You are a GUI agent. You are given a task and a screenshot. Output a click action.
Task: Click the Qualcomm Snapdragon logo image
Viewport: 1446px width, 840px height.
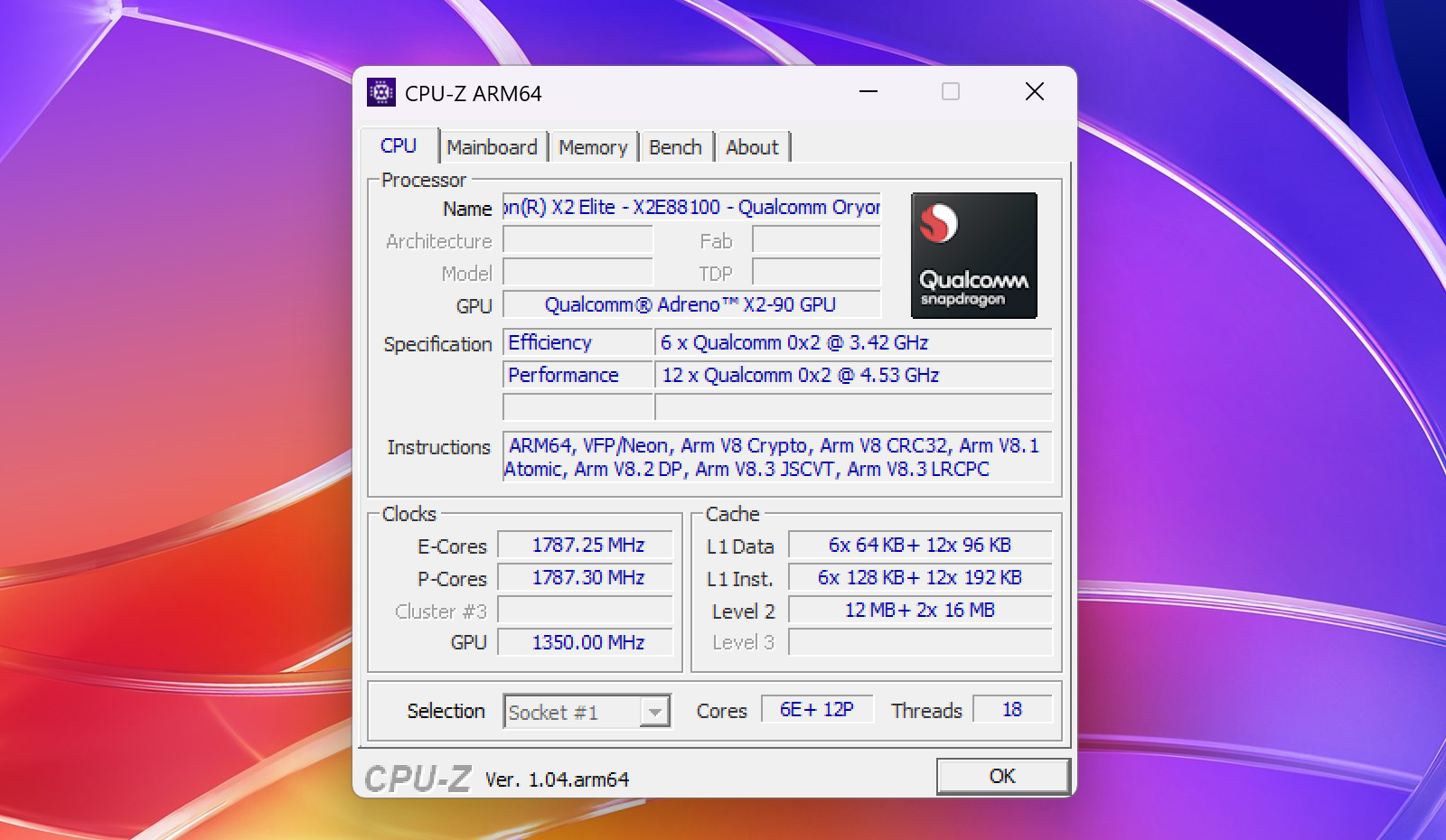click(973, 256)
